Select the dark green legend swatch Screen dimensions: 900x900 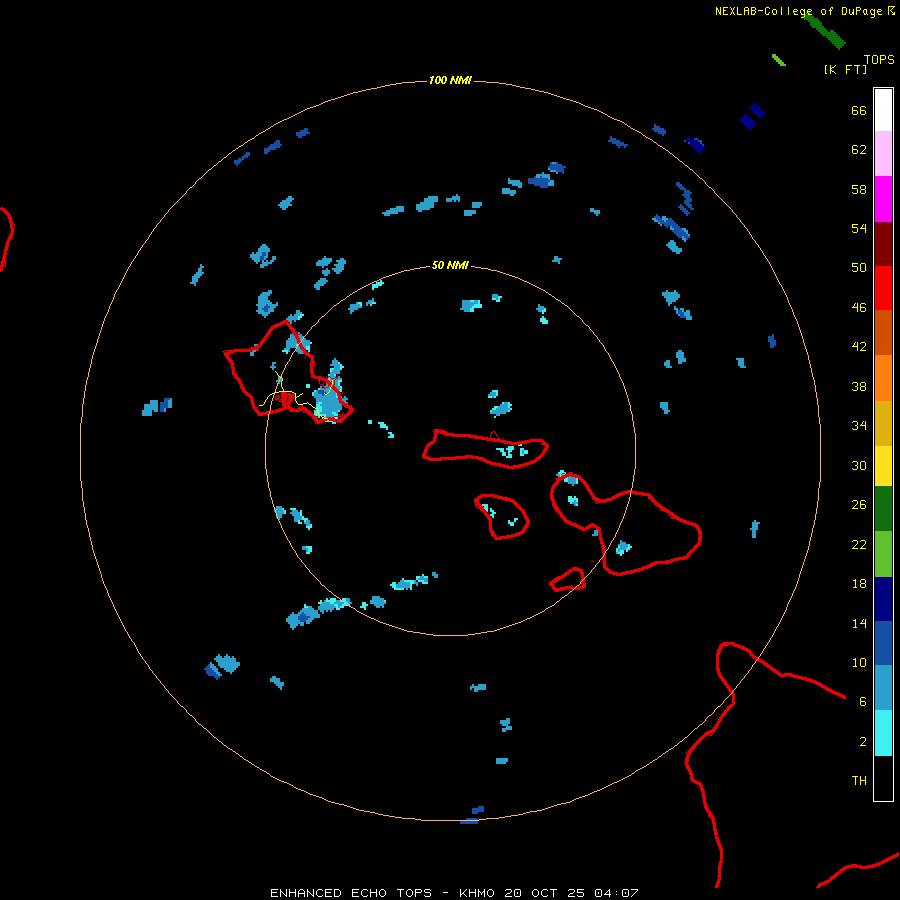coord(883,509)
